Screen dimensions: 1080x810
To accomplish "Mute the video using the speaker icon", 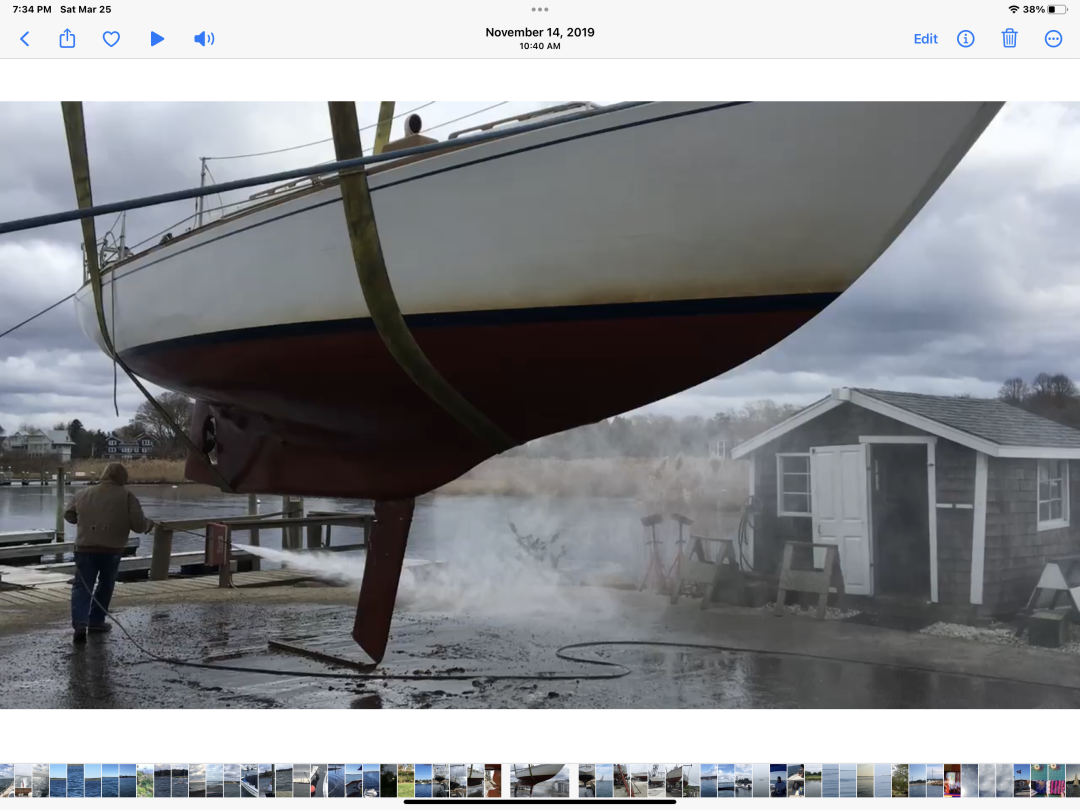I will (204, 39).
